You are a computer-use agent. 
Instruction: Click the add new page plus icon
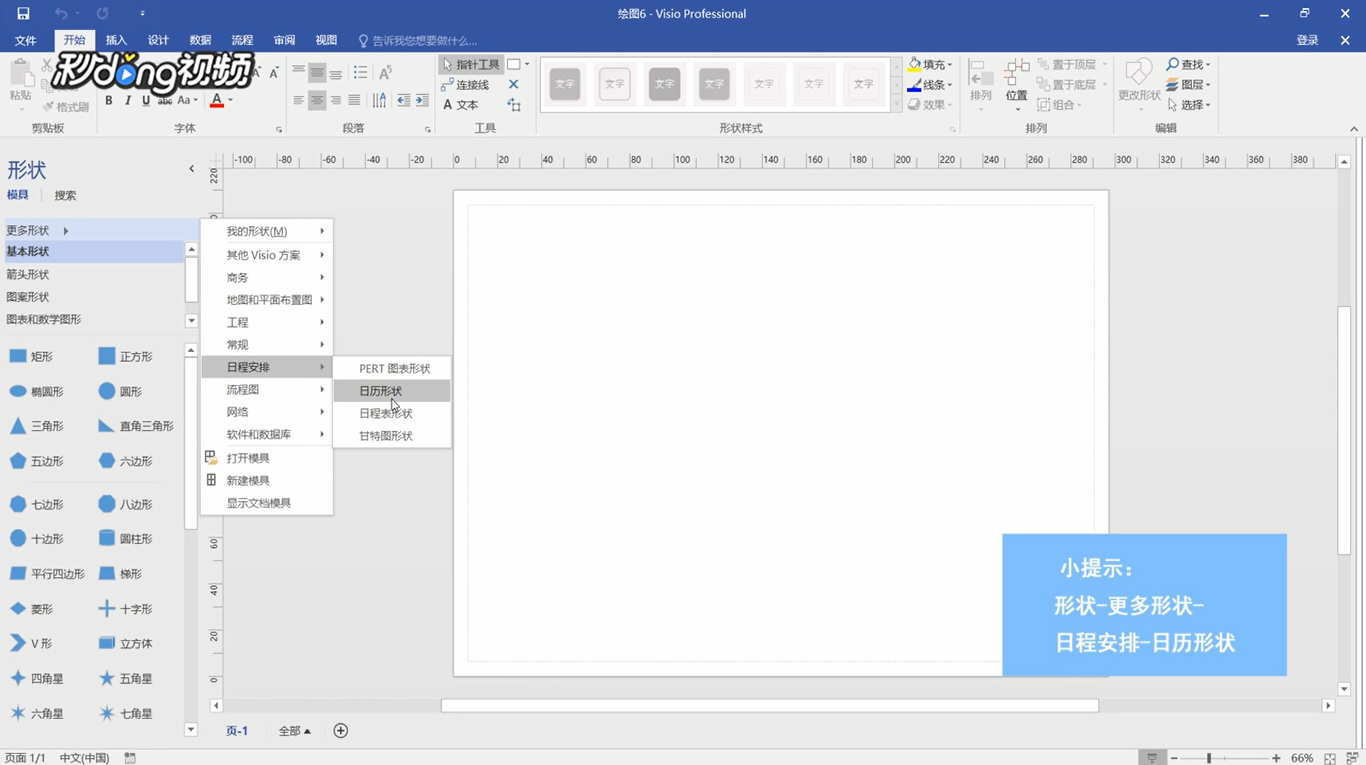coord(341,731)
